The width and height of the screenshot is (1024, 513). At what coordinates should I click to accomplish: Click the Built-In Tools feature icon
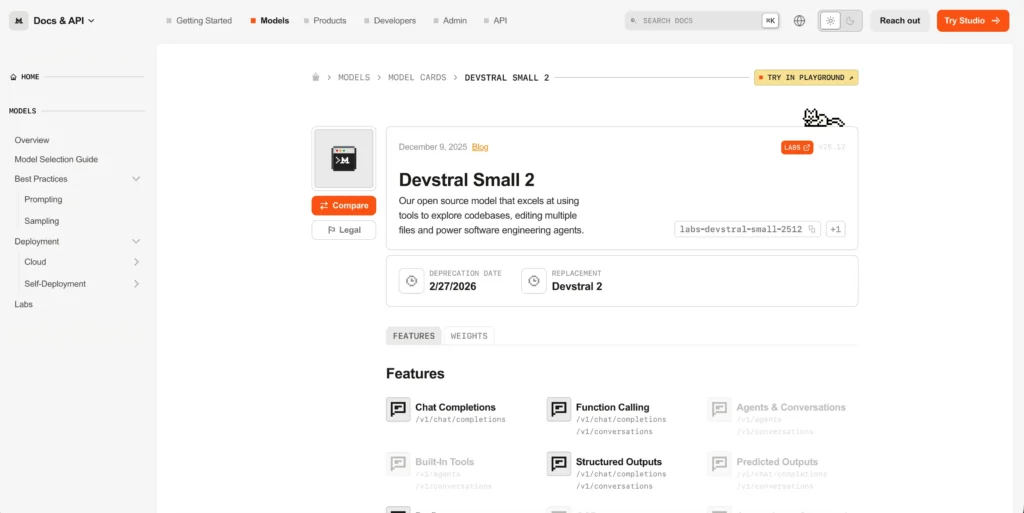[x=398, y=464]
